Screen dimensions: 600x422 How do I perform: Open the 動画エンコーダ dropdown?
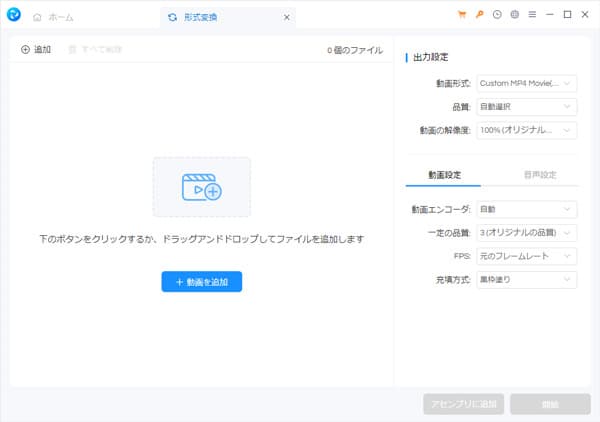pyautogui.click(x=526, y=209)
